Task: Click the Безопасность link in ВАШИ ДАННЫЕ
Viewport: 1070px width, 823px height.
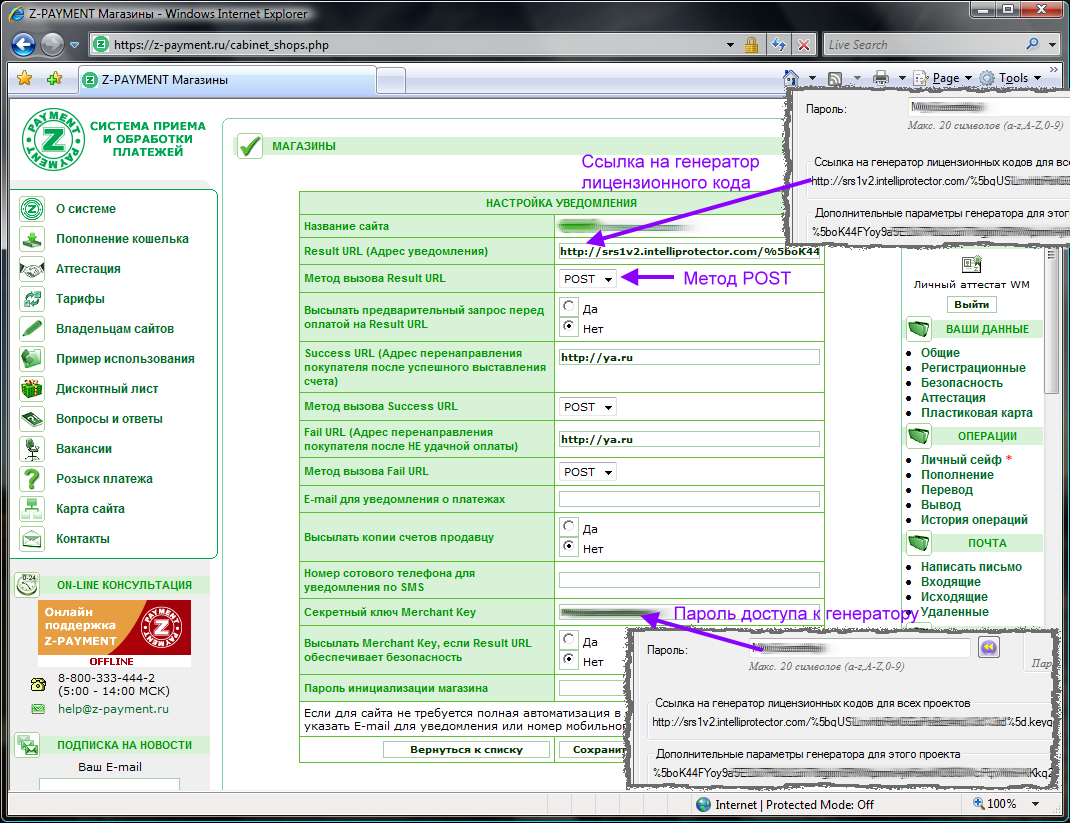Action: (961, 383)
